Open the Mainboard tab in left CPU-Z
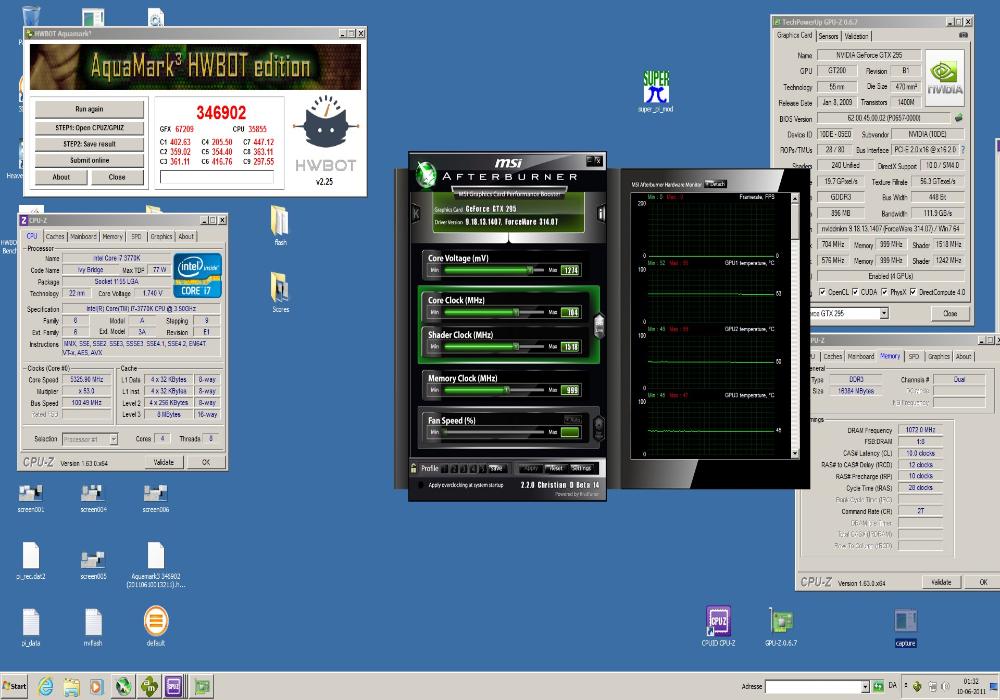Screen dimensions: 1000x700 pyautogui.click(x=83, y=237)
